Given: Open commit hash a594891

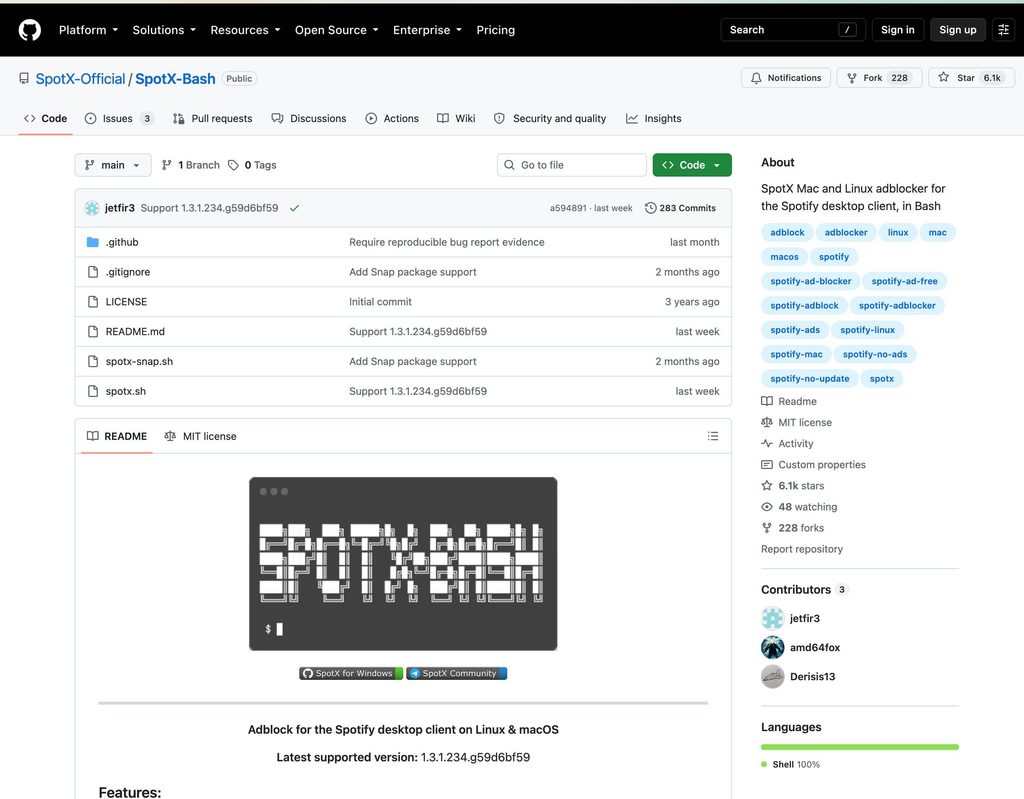Looking at the screenshot, I should (x=568, y=208).
